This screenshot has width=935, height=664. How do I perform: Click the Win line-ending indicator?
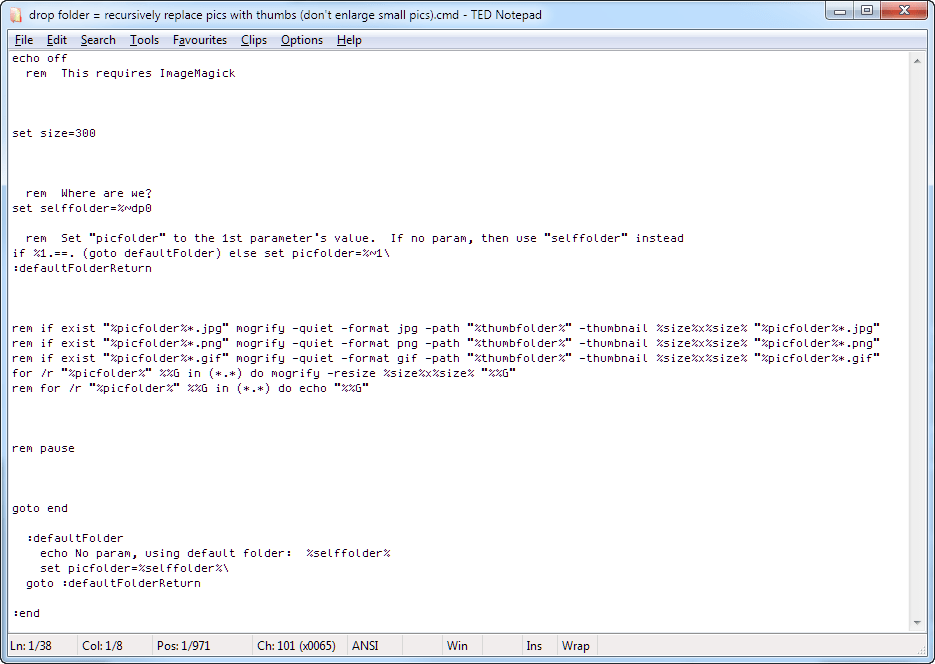(x=457, y=646)
